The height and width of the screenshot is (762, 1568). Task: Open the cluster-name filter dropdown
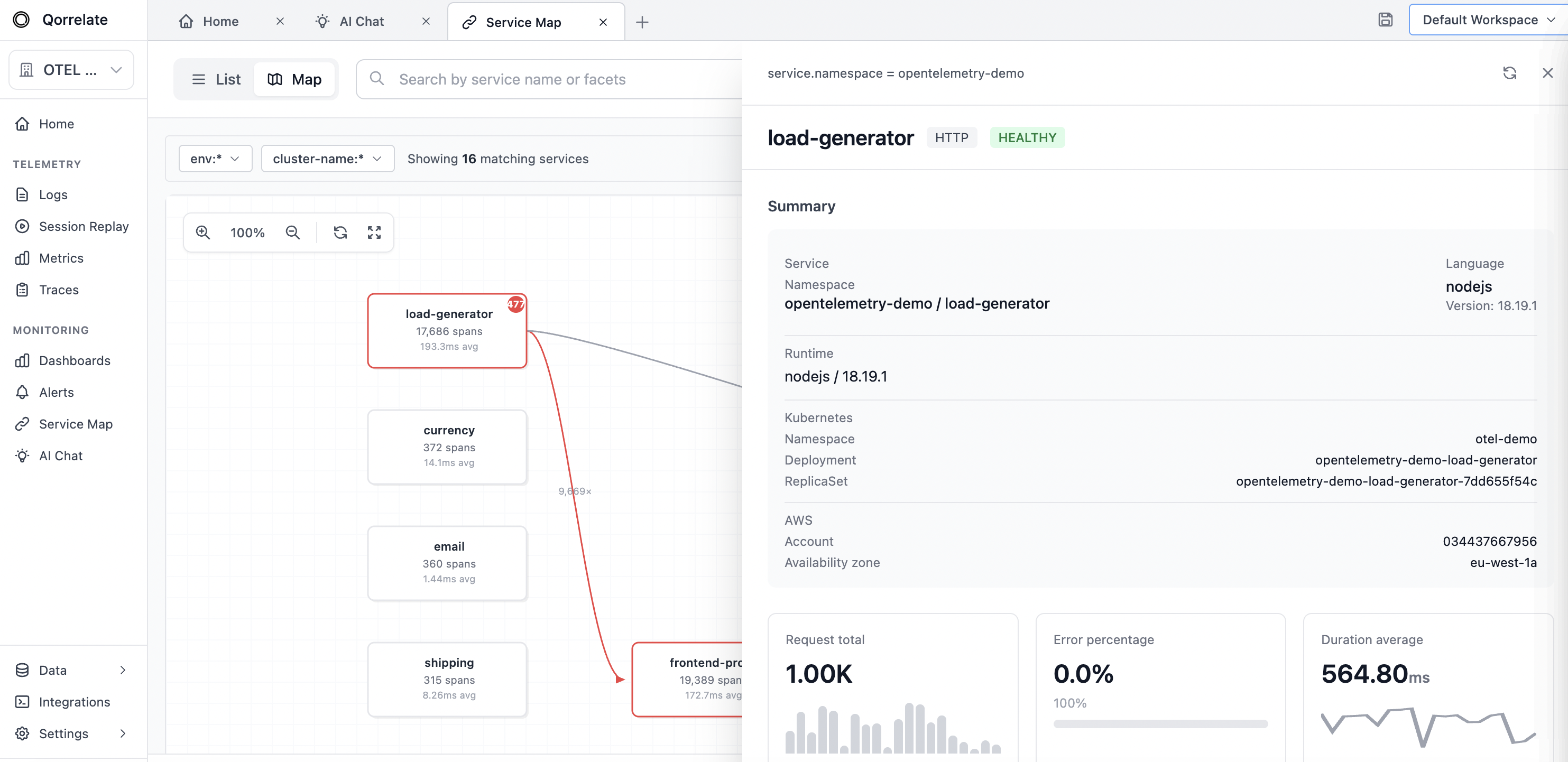327,158
